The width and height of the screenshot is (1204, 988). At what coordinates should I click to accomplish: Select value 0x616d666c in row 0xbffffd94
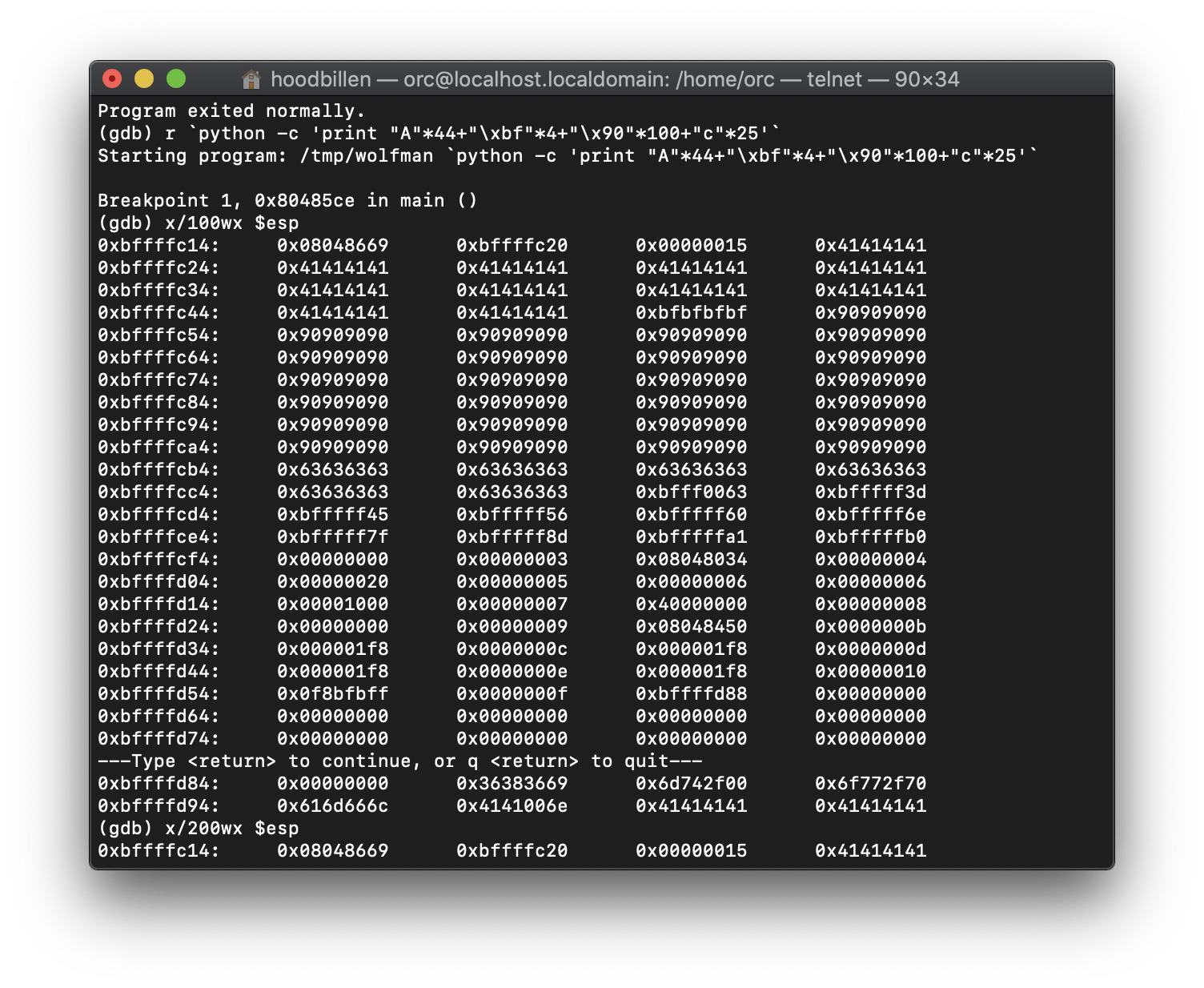pyautogui.click(x=333, y=805)
